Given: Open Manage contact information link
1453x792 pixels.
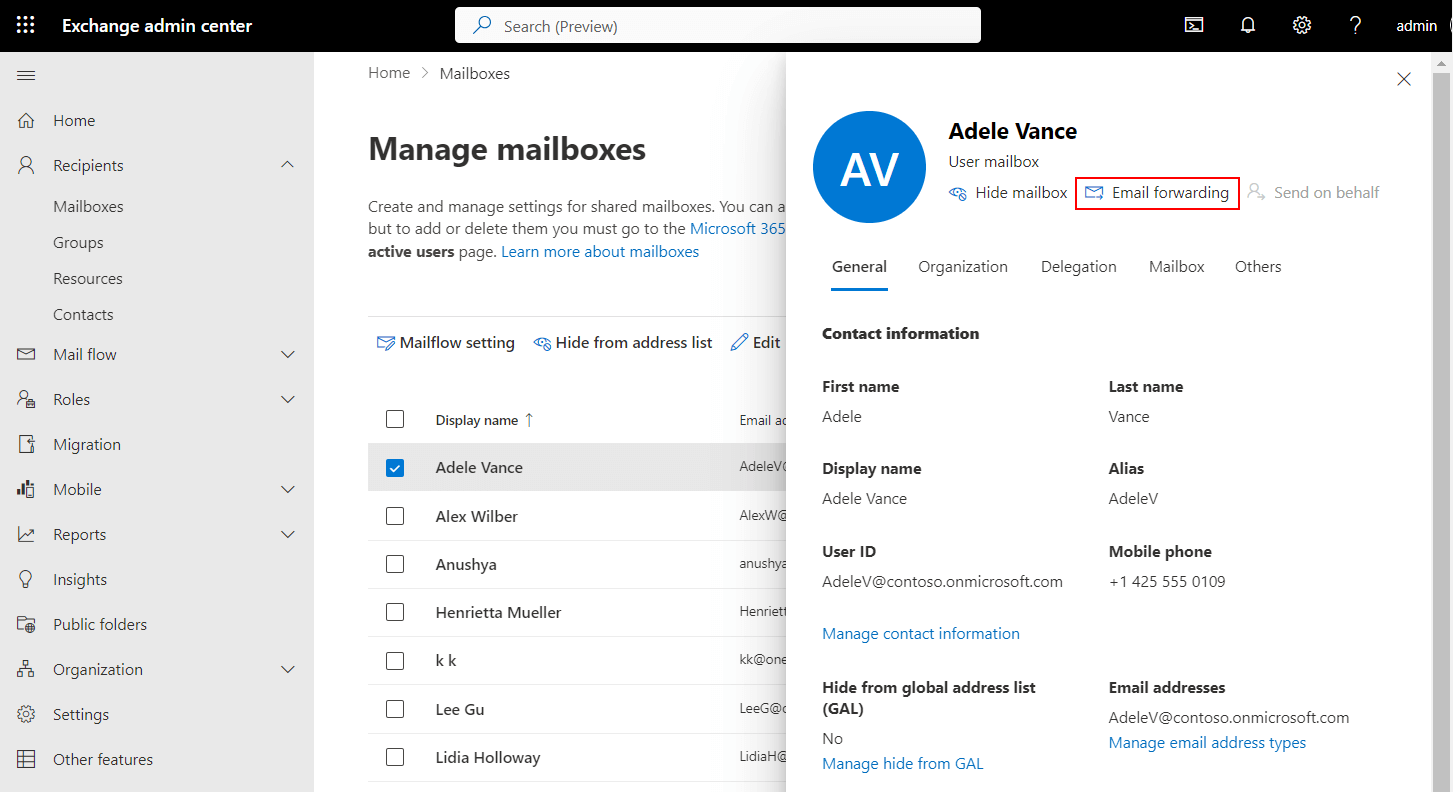Looking at the screenshot, I should [x=920, y=633].
